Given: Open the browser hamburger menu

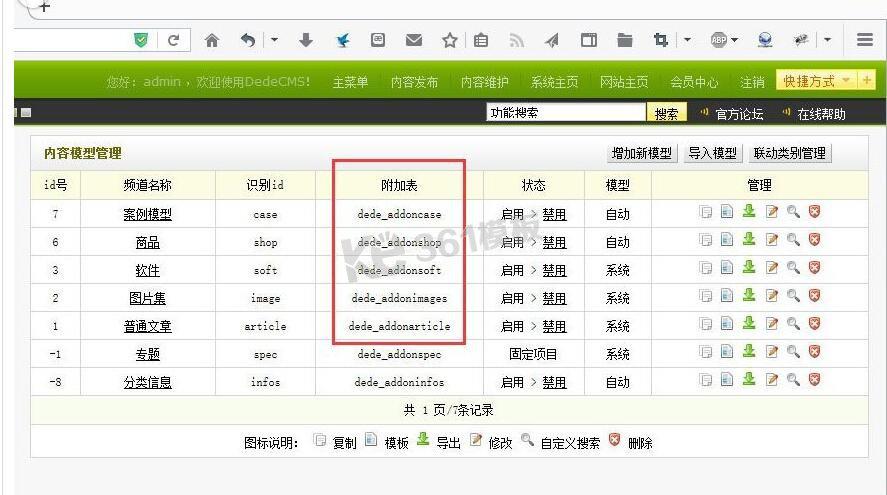Looking at the screenshot, I should point(865,40).
